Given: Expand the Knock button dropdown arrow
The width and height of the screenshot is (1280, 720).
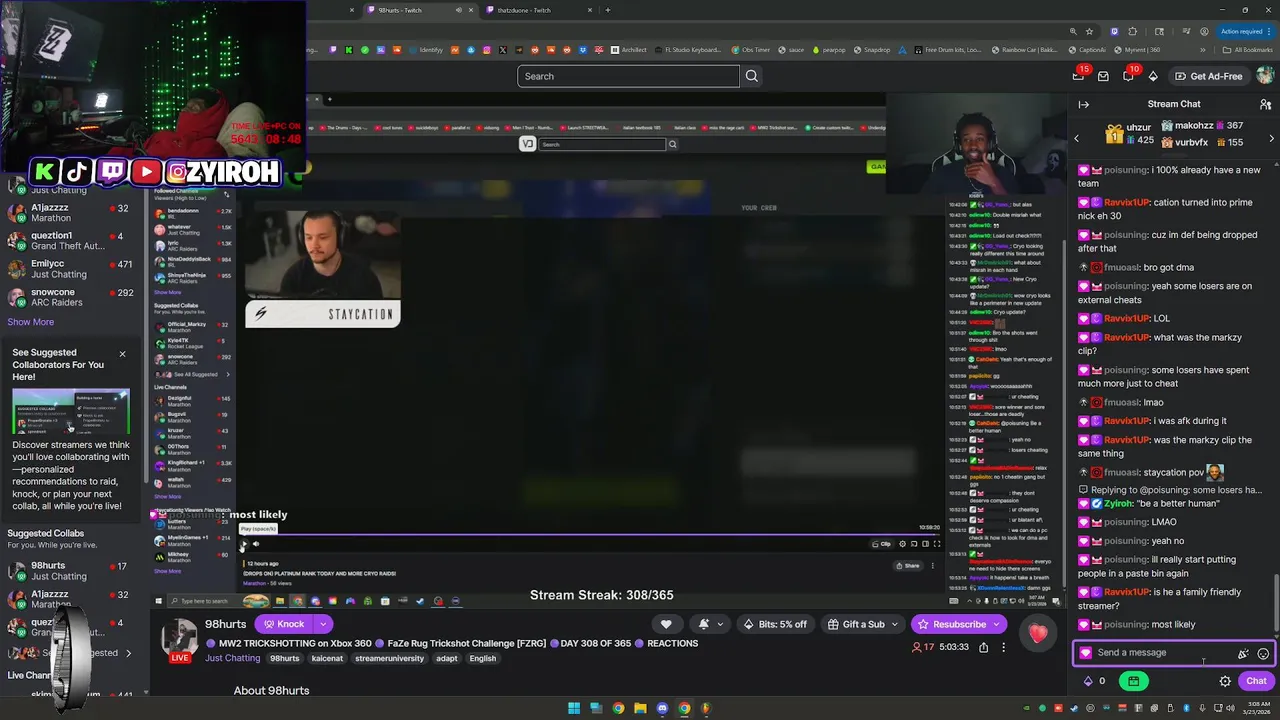Looking at the screenshot, I should [x=321, y=624].
